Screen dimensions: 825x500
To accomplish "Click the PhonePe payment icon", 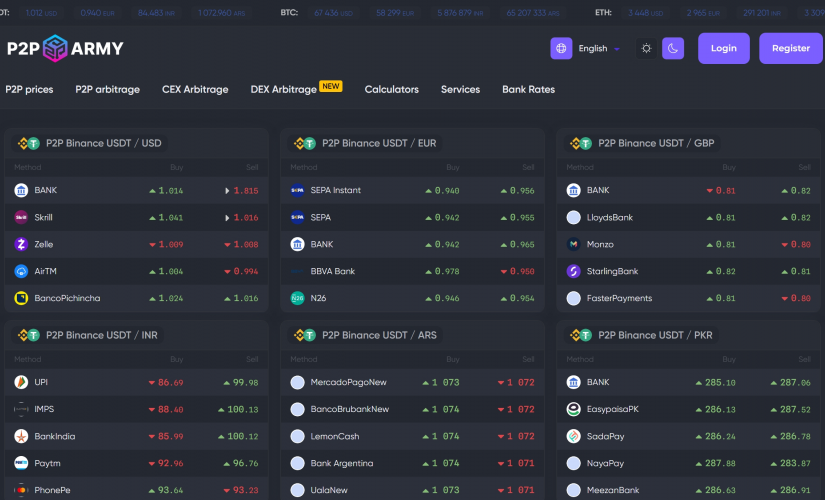I will tap(21, 490).
